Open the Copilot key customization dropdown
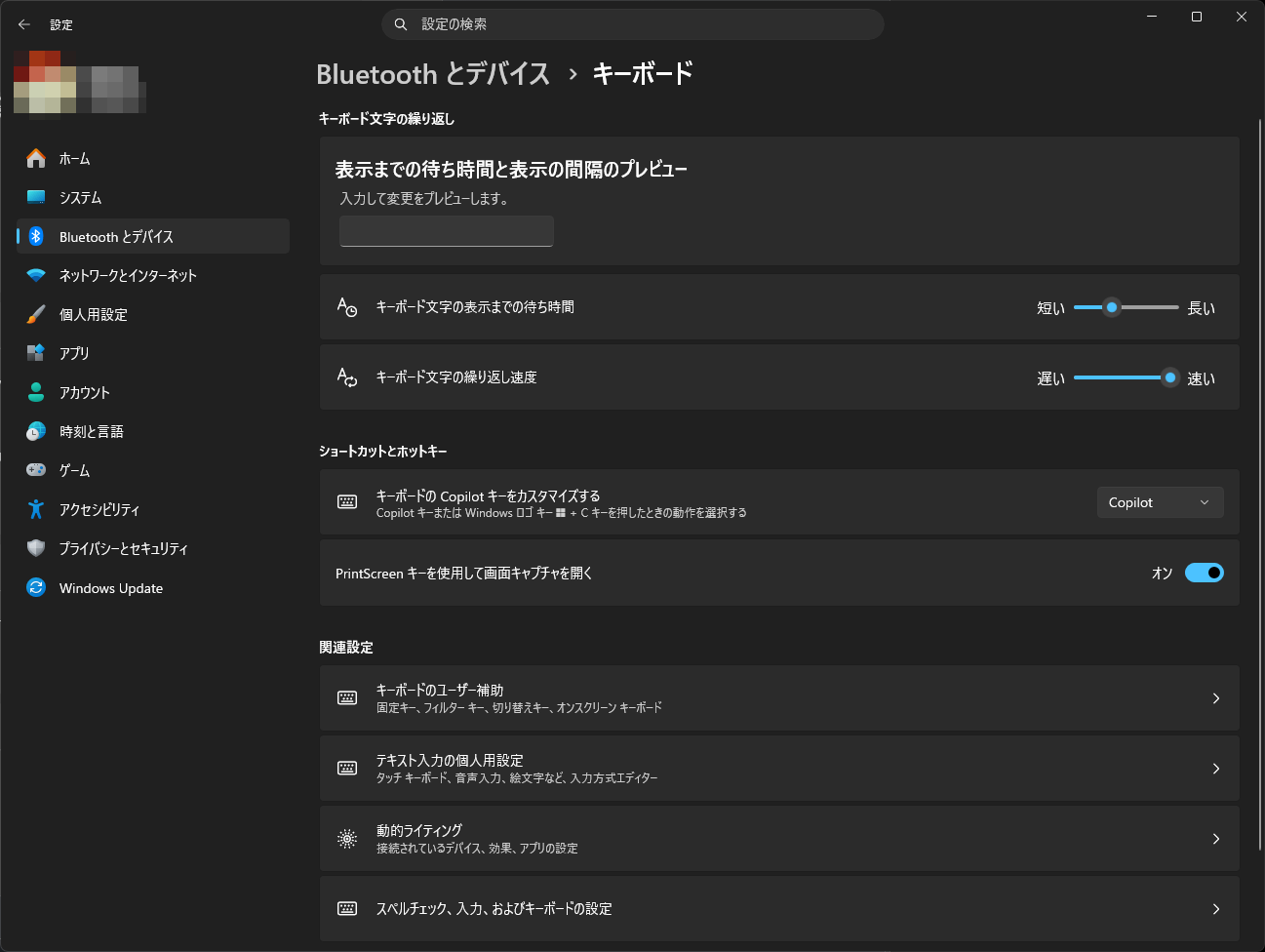1265x952 pixels. 1160,502
